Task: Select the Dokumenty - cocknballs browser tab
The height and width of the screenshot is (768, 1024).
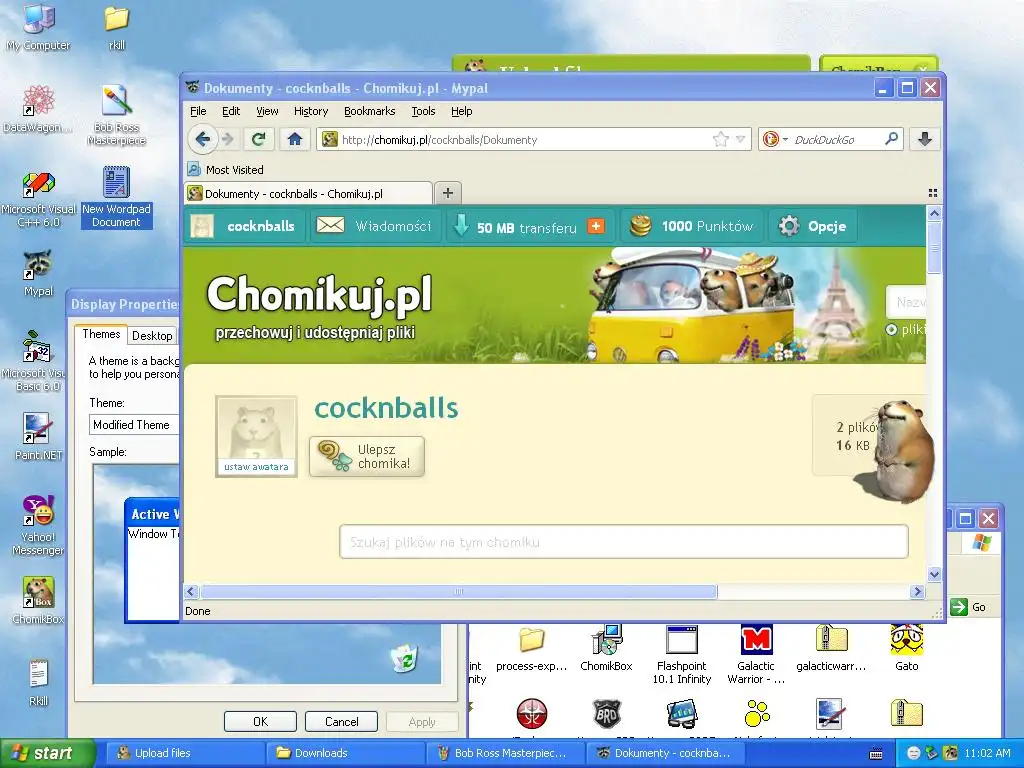Action: (308, 193)
